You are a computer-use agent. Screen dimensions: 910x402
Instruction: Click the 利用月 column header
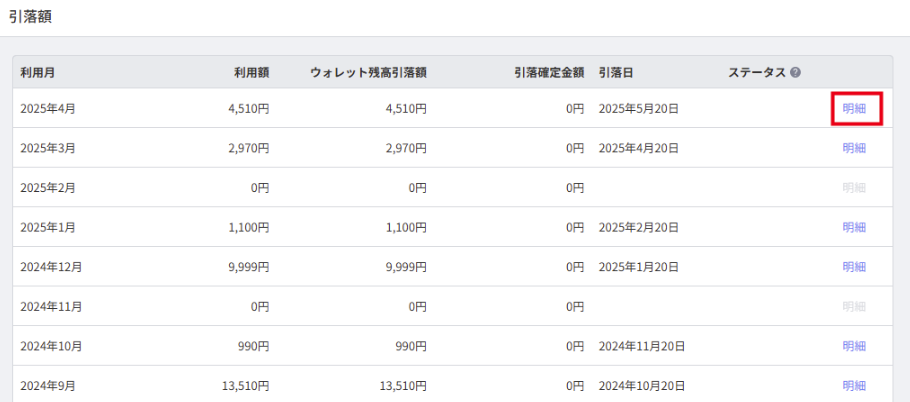point(38,73)
